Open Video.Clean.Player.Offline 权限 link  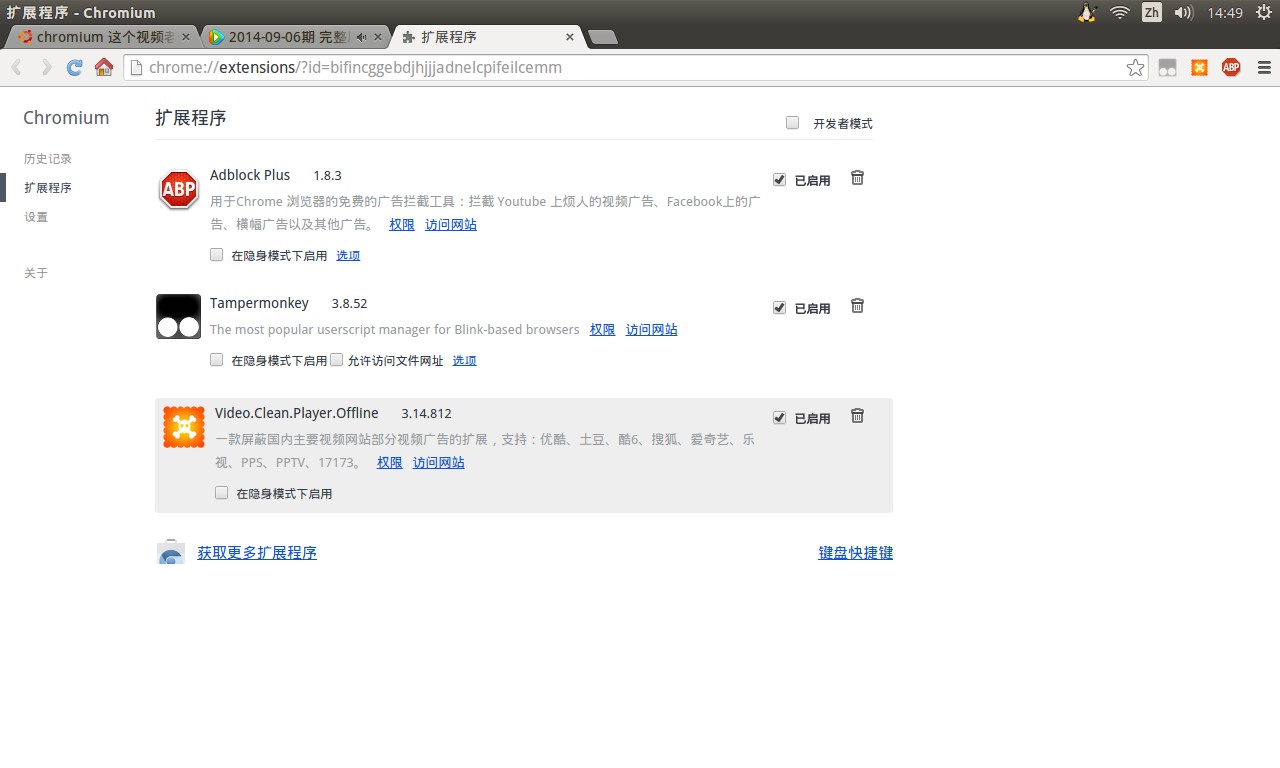pos(390,463)
